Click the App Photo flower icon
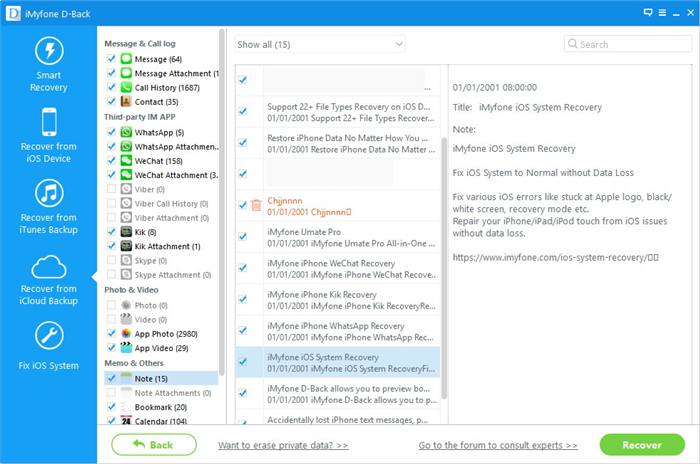This screenshot has width=700, height=464. click(126, 334)
